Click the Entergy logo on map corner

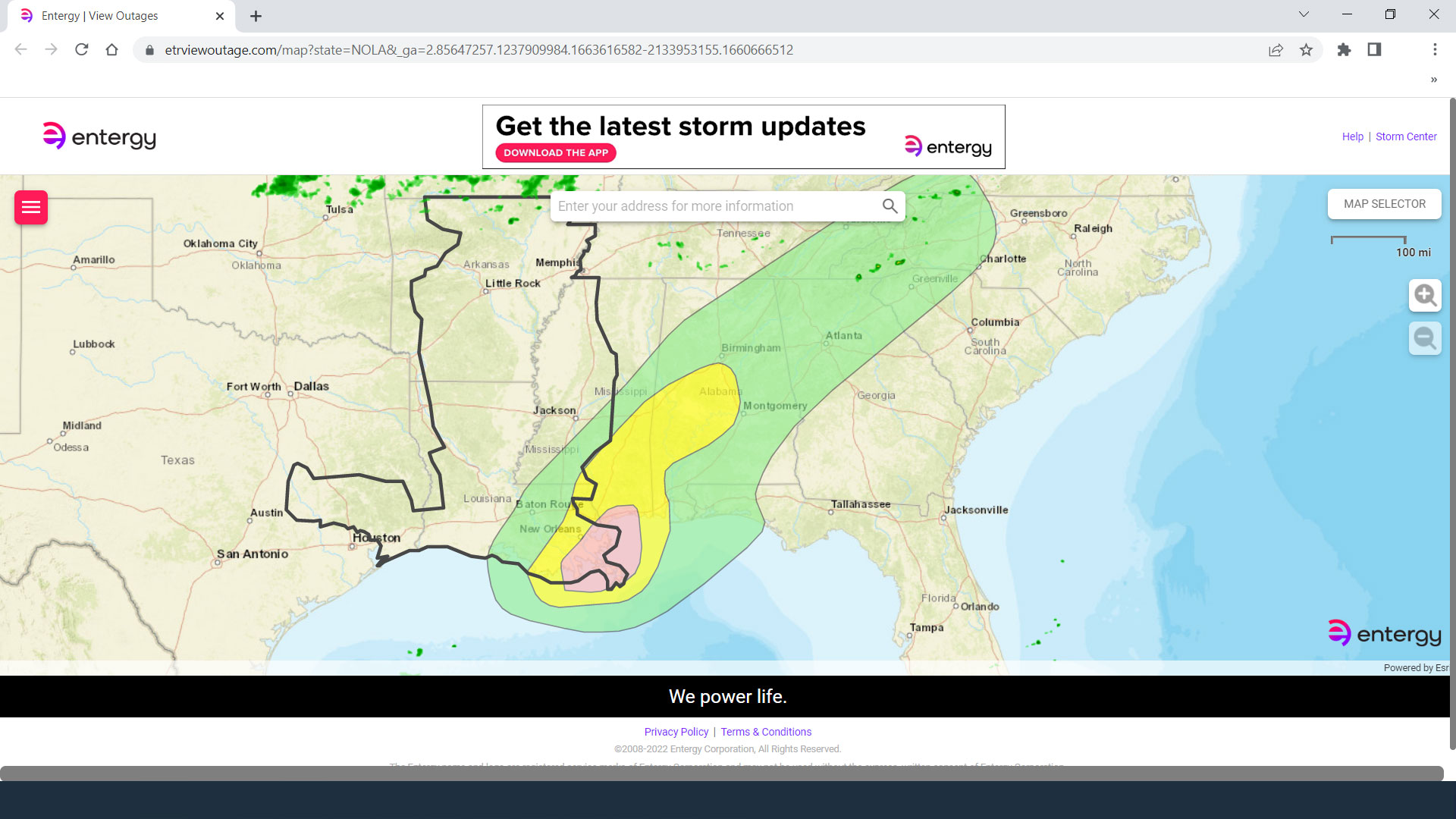(1385, 633)
